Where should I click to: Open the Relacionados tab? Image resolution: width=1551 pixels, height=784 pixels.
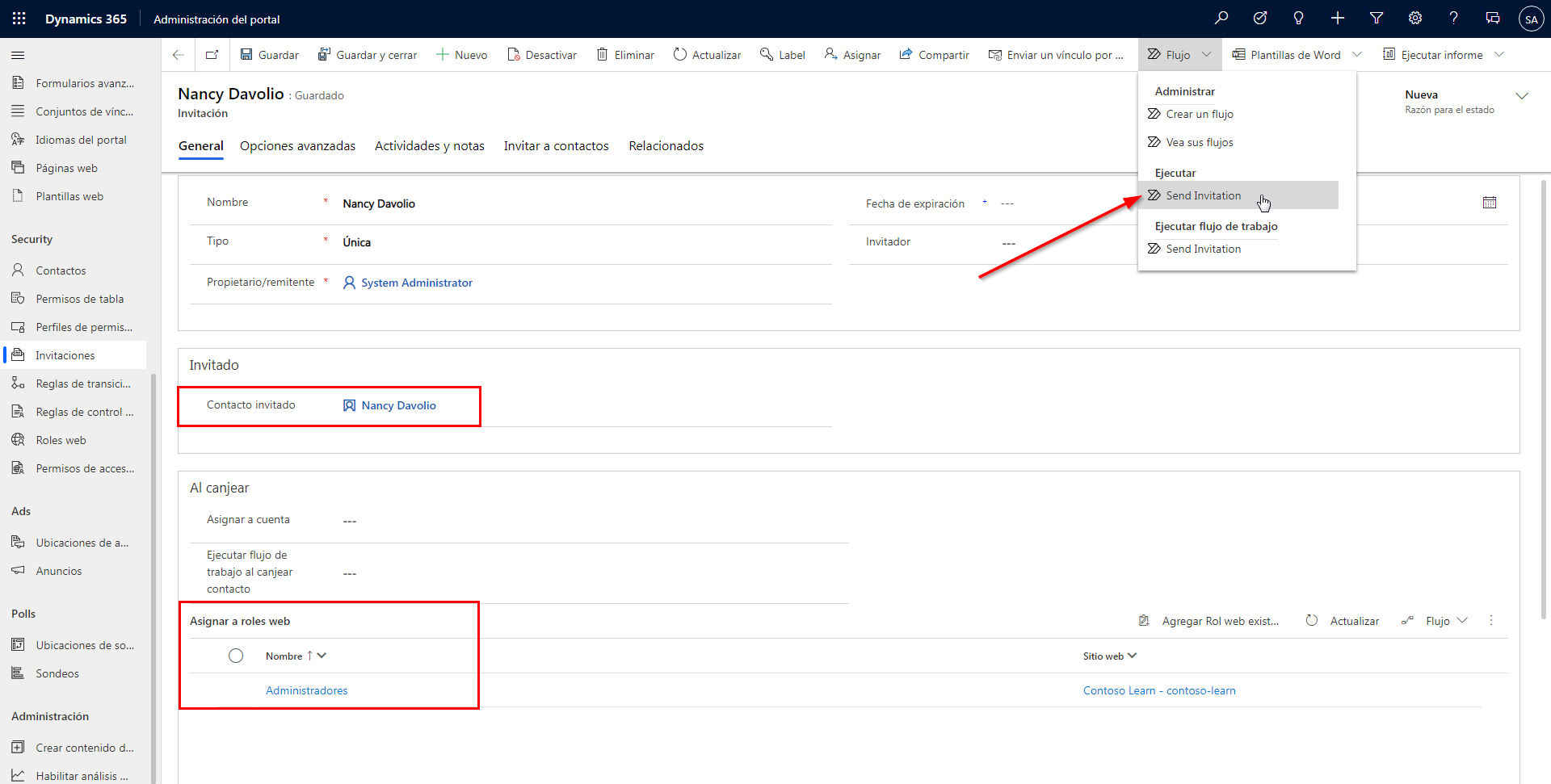coord(666,146)
